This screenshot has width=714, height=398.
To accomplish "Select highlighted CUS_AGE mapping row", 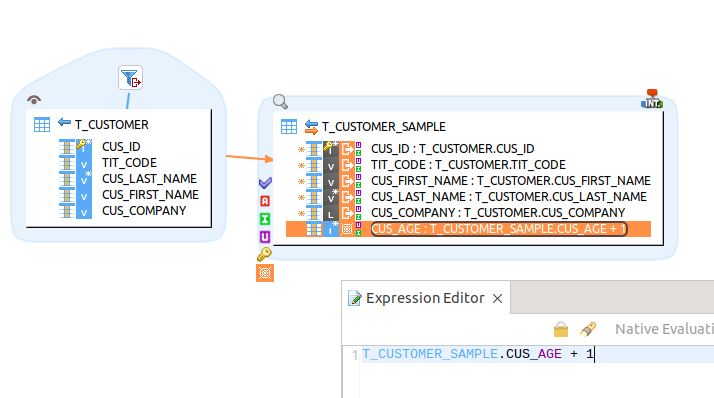I will point(468,229).
